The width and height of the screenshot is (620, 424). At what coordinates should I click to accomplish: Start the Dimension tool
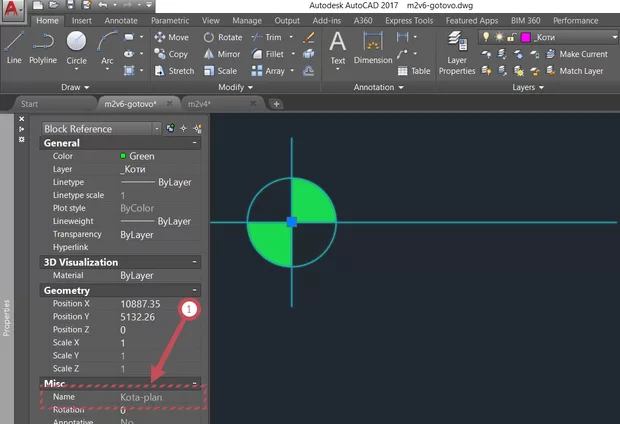click(373, 47)
